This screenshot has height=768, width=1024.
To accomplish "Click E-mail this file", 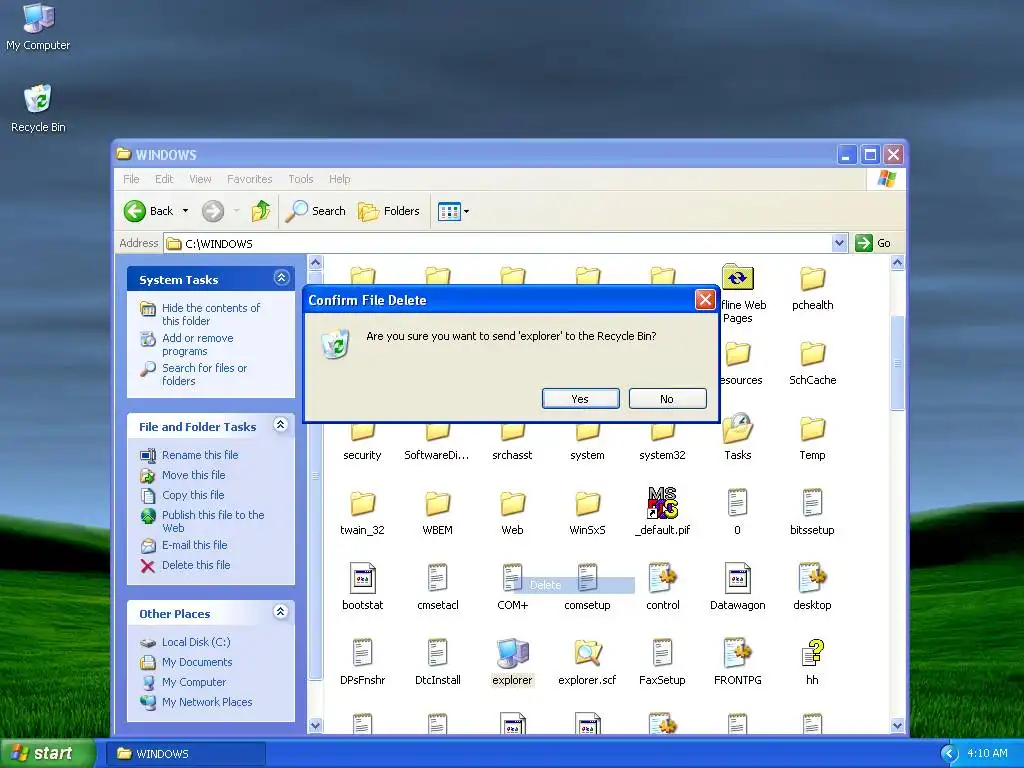I will (x=195, y=545).
